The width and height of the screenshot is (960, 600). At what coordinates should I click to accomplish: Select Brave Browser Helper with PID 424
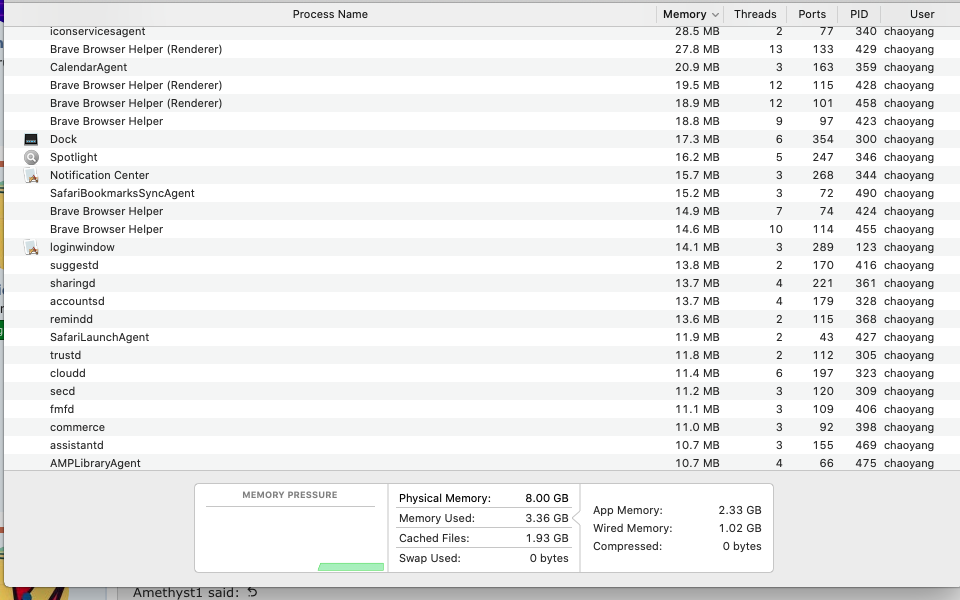tap(482, 211)
